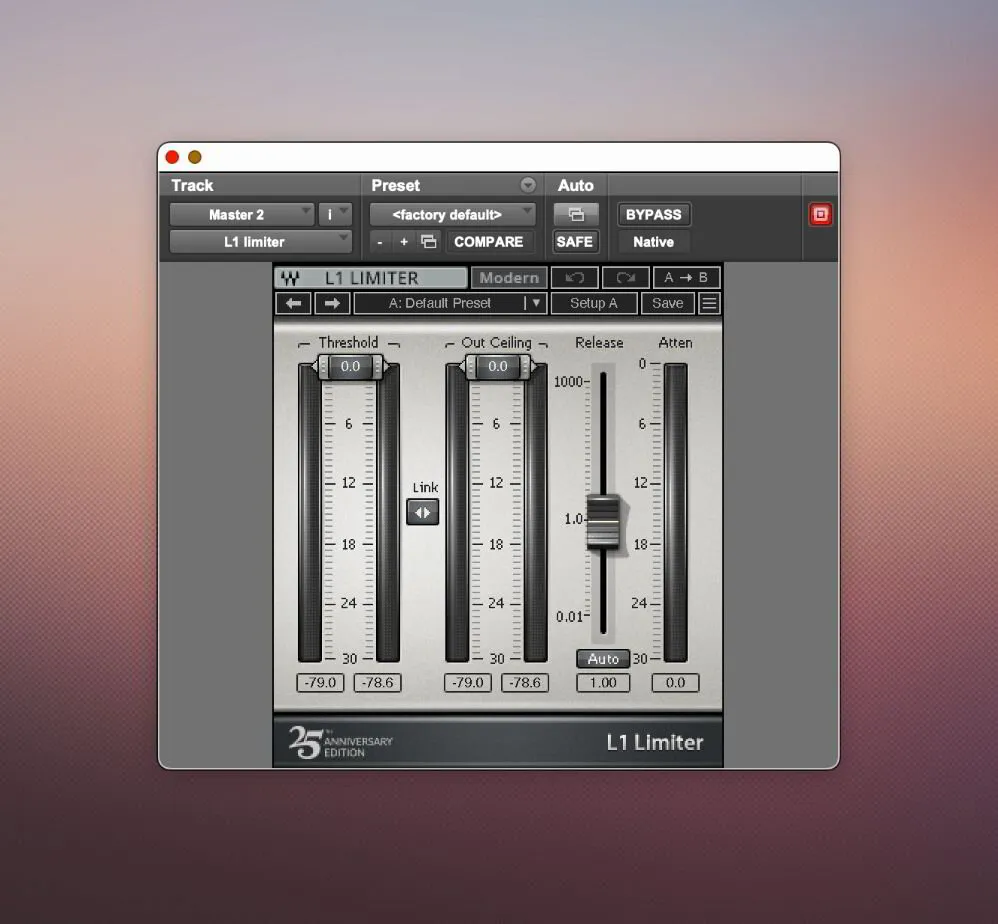Screen dimensions: 998x924
Task: Click the Out Ceiling fader handle
Action: tap(498, 367)
